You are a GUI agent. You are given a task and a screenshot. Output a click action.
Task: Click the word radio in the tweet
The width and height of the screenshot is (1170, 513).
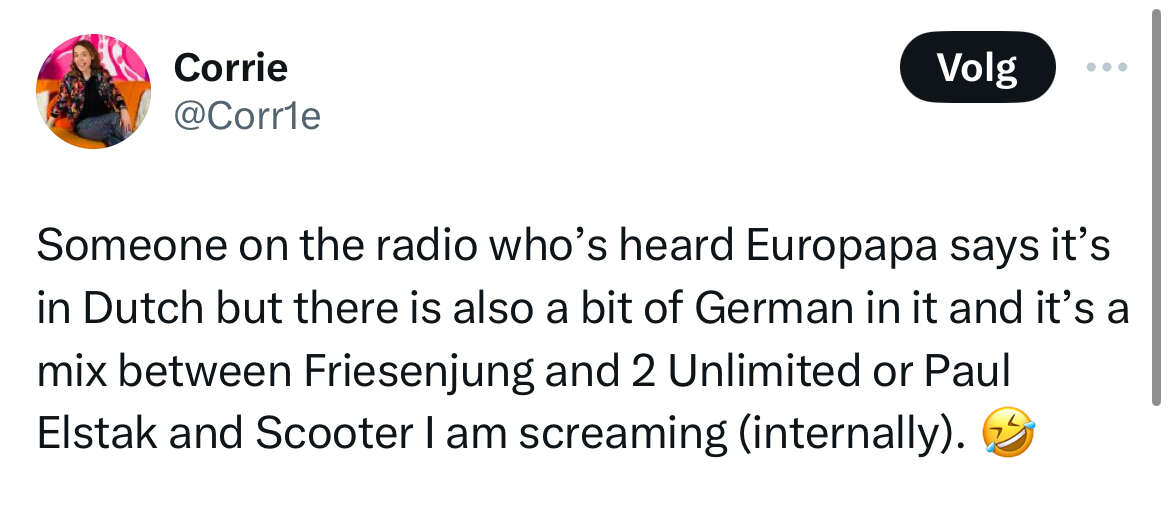point(422,248)
